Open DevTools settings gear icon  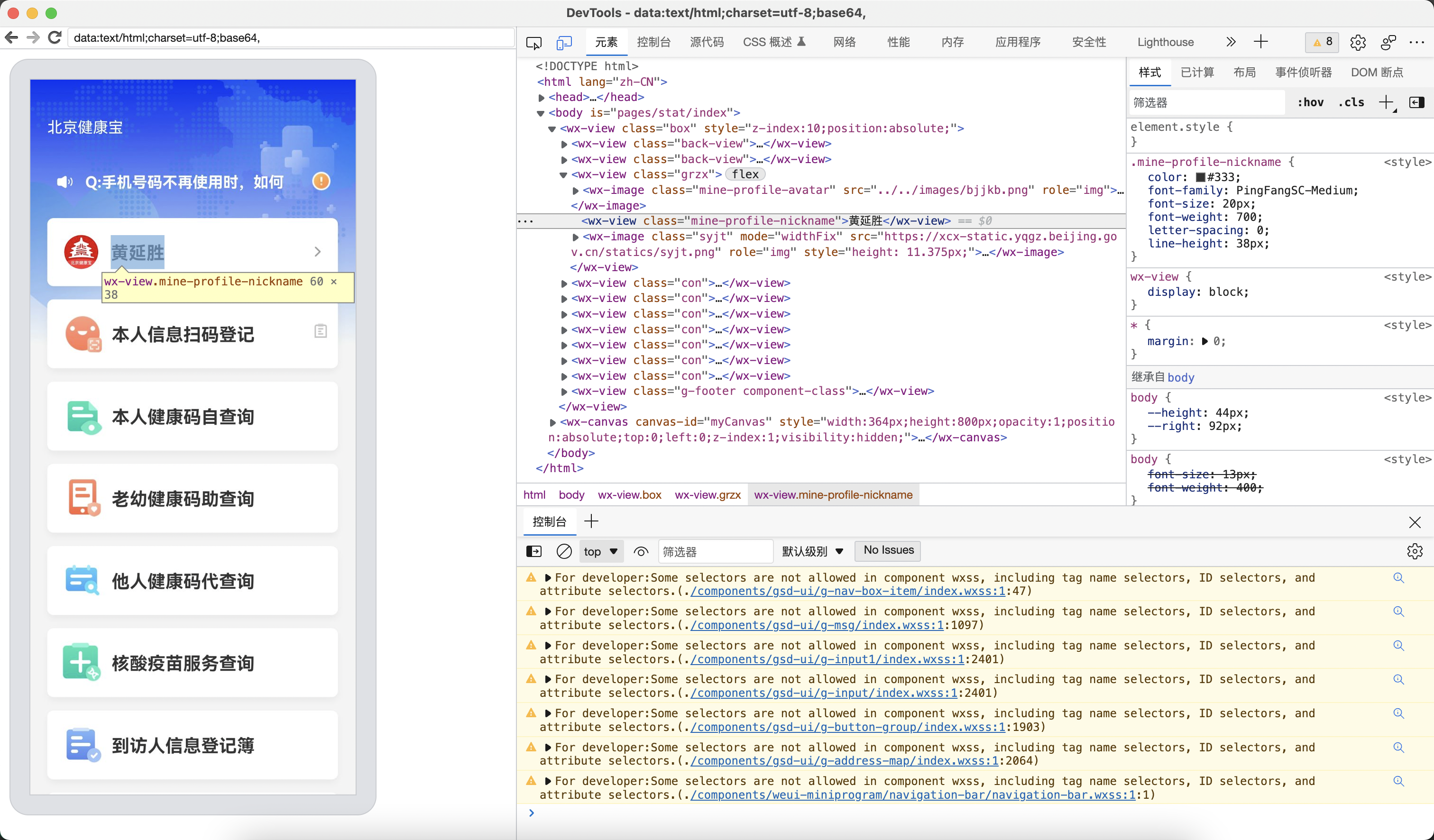click(x=1358, y=43)
